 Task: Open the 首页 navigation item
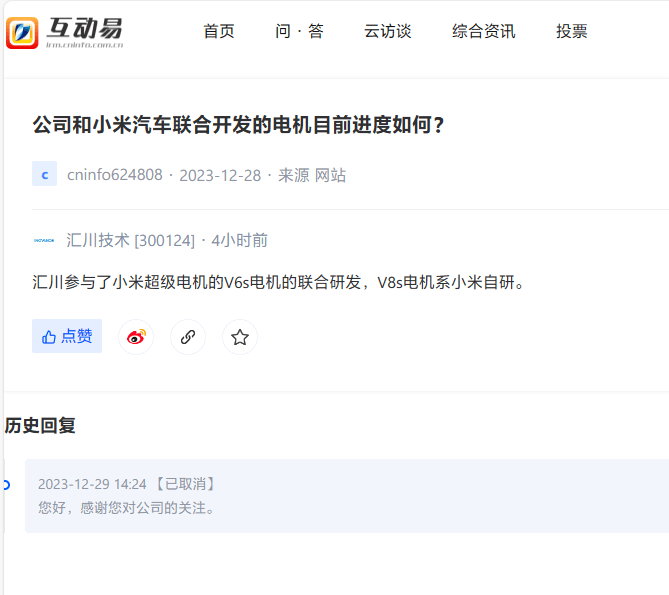pyautogui.click(x=219, y=31)
